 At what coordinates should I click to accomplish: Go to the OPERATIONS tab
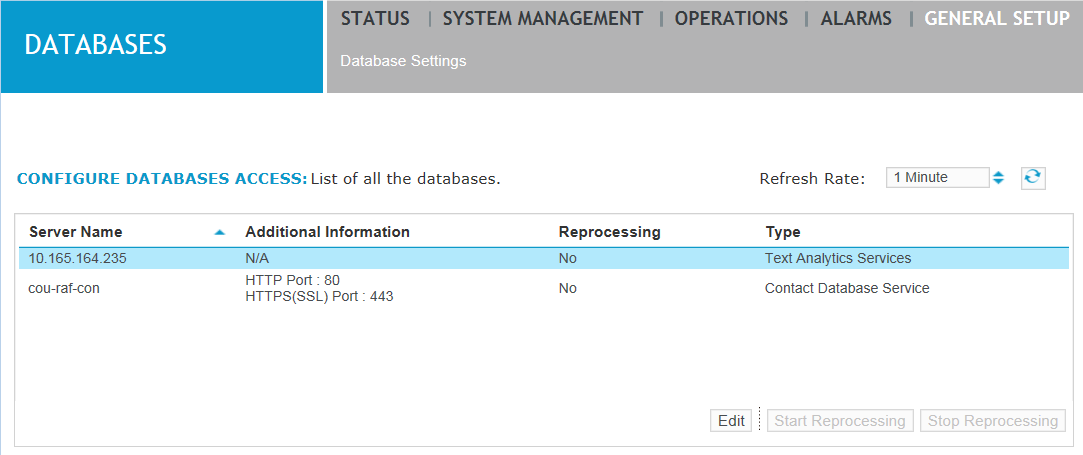coord(731,19)
